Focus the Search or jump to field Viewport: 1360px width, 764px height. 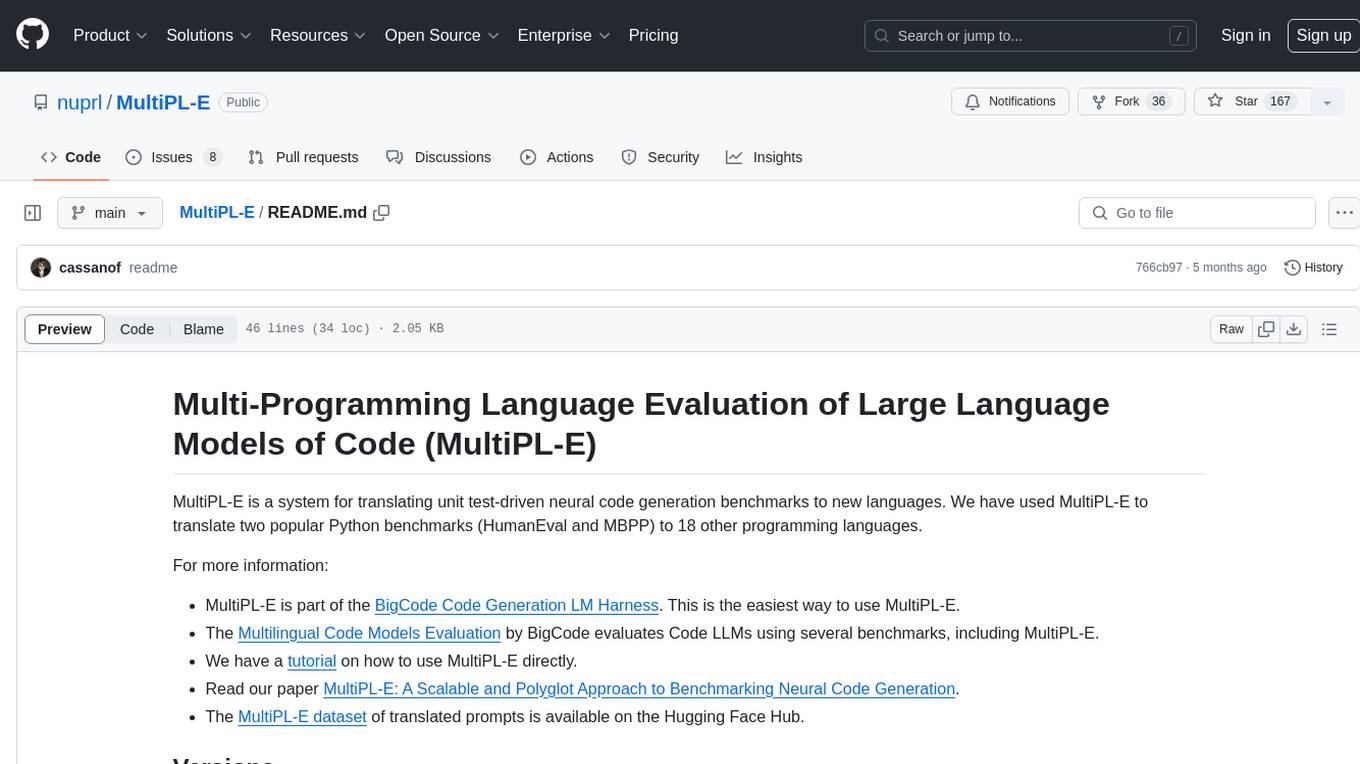click(1030, 35)
